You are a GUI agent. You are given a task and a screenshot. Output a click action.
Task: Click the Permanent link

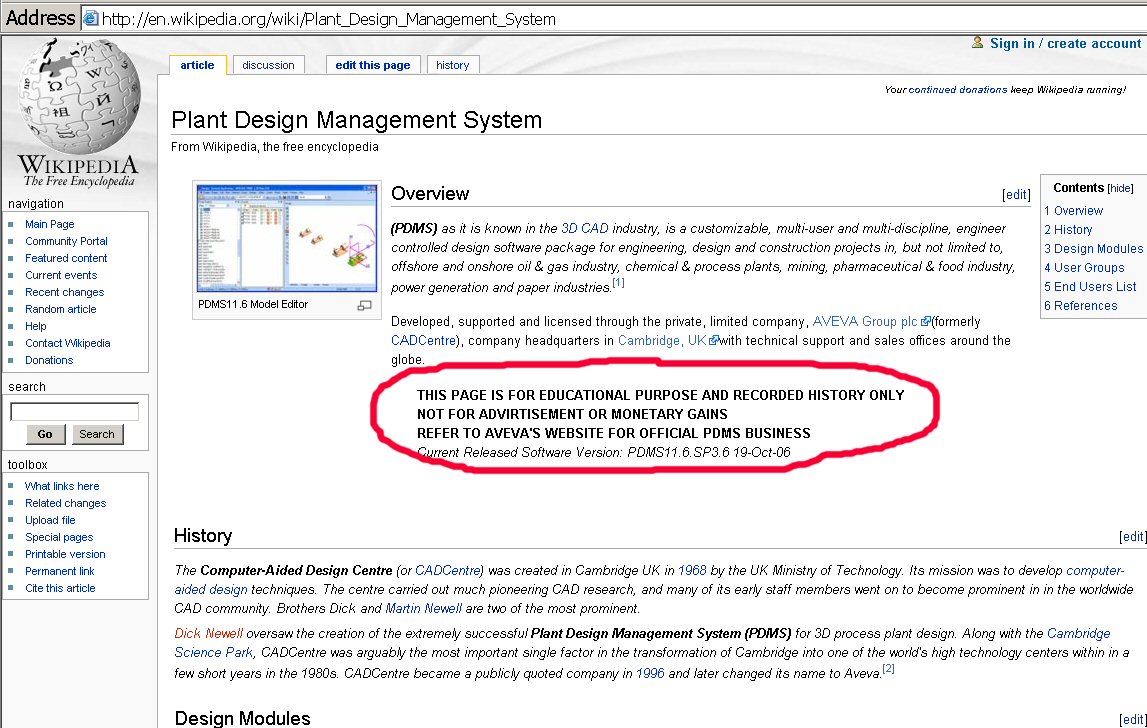[x=60, y=571]
